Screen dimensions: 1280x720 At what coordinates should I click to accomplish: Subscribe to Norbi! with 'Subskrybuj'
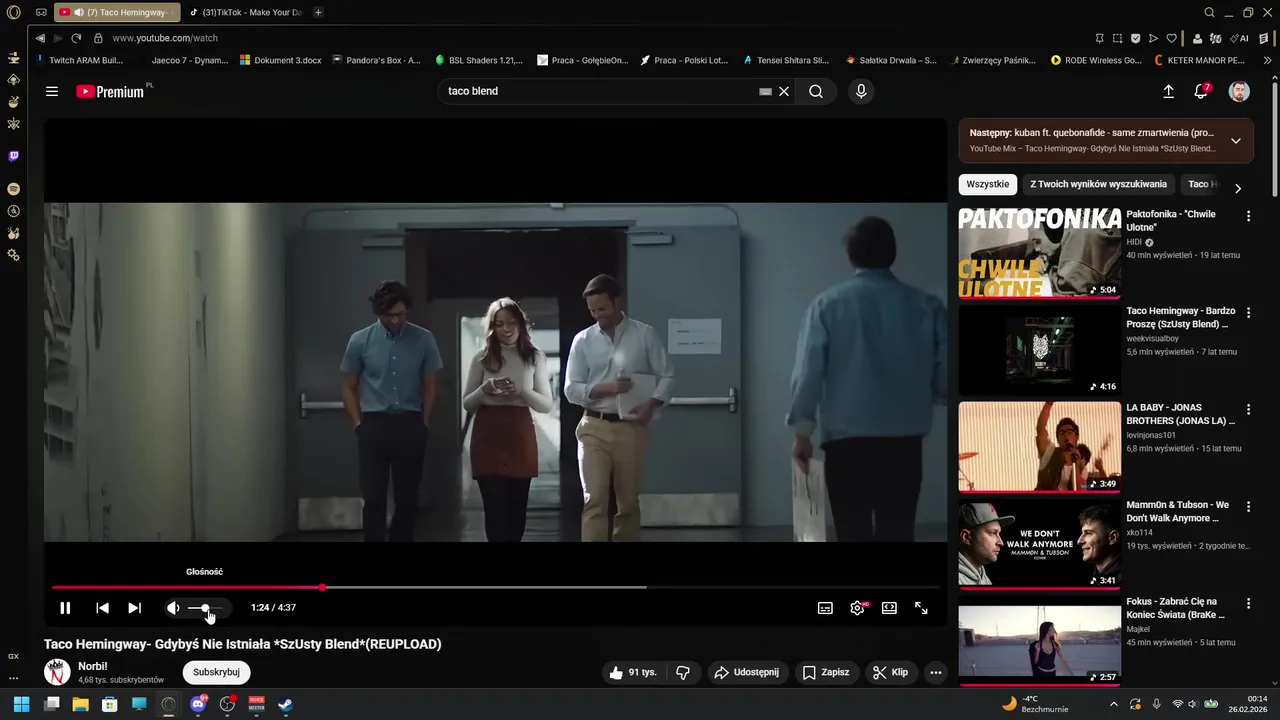(216, 672)
